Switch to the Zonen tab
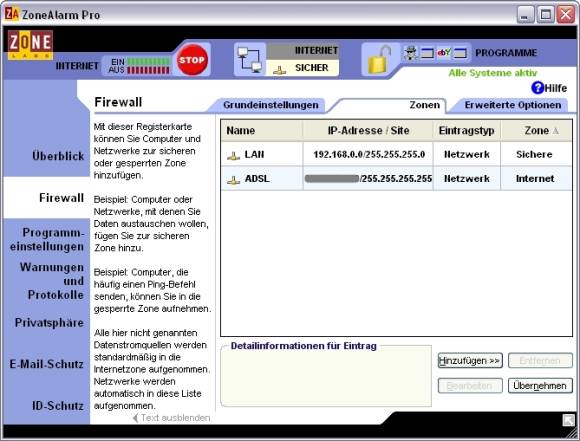580x441 pixels. pos(425,105)
